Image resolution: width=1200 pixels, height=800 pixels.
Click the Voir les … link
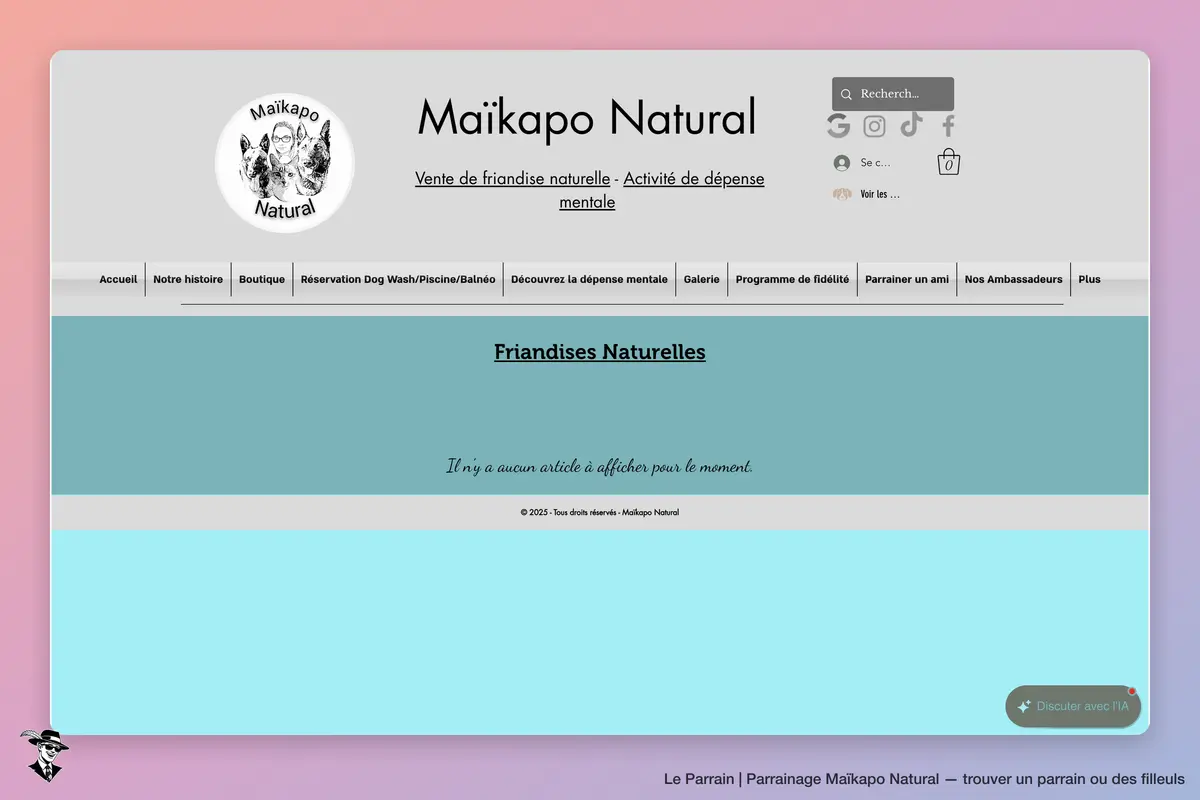[880, 194]
